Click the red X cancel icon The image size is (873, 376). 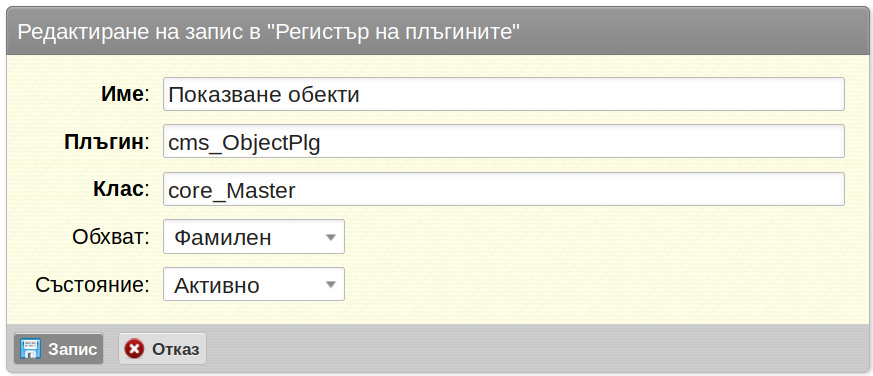point(134,349)
